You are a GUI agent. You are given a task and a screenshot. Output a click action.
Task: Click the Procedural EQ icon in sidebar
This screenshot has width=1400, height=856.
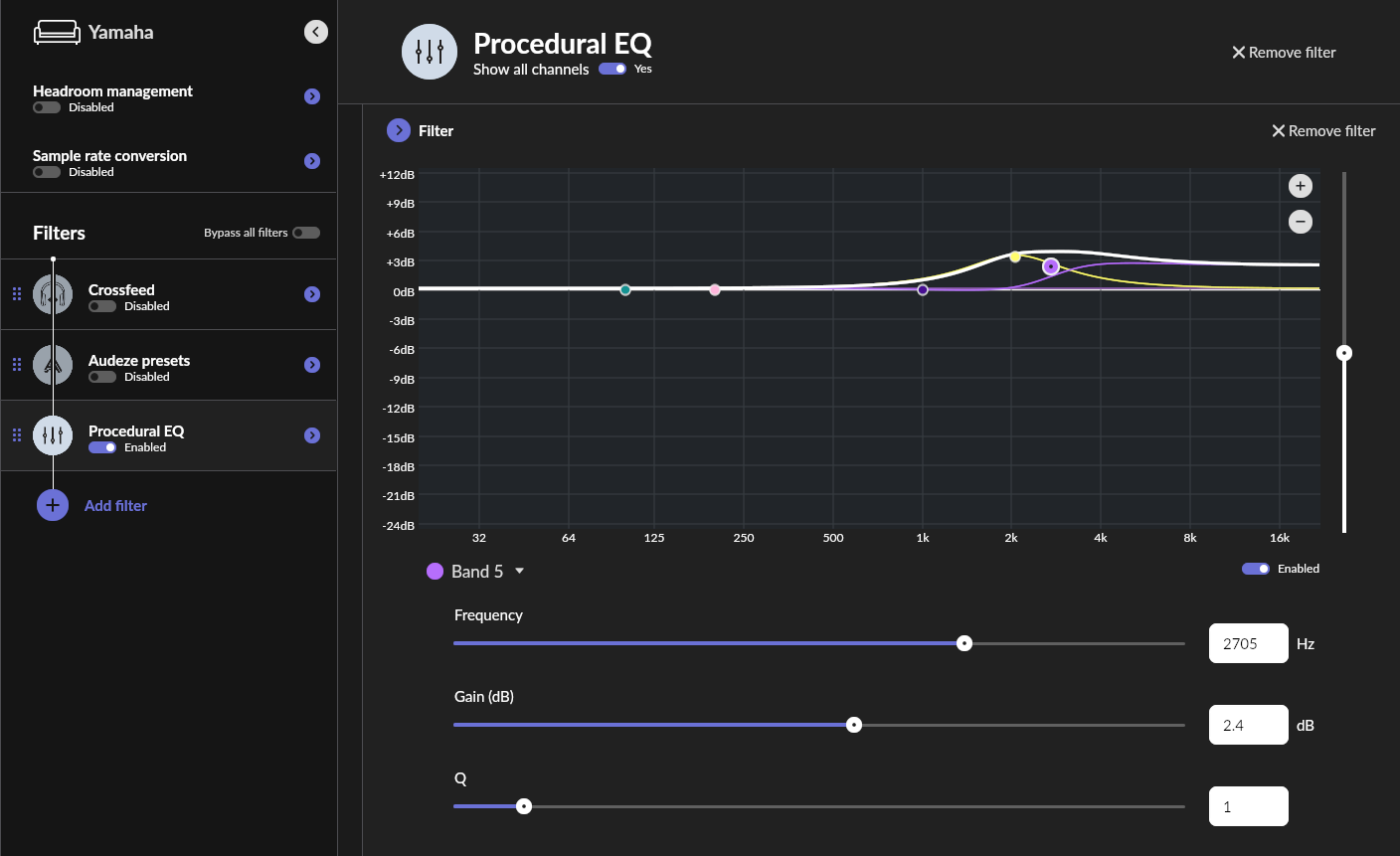click(53, 435)
